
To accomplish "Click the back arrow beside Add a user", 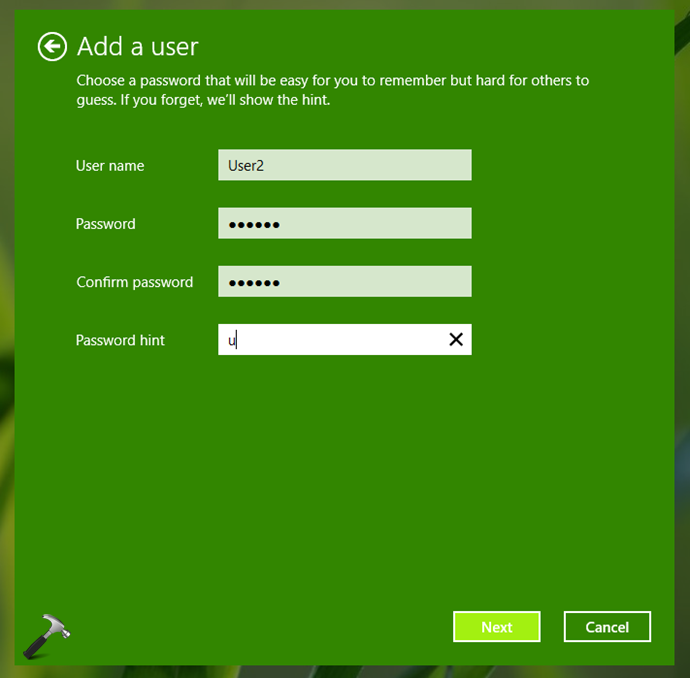I will (52, 46).
